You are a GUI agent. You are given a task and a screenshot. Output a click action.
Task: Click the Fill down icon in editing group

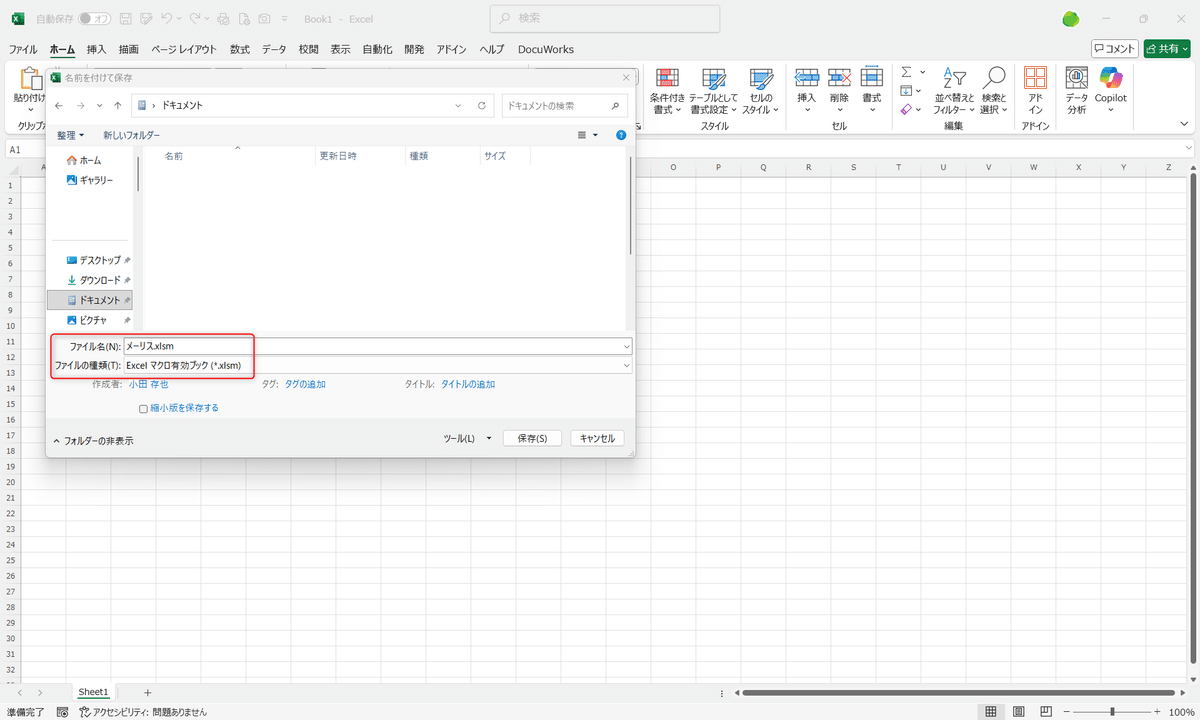pos(906,91)
